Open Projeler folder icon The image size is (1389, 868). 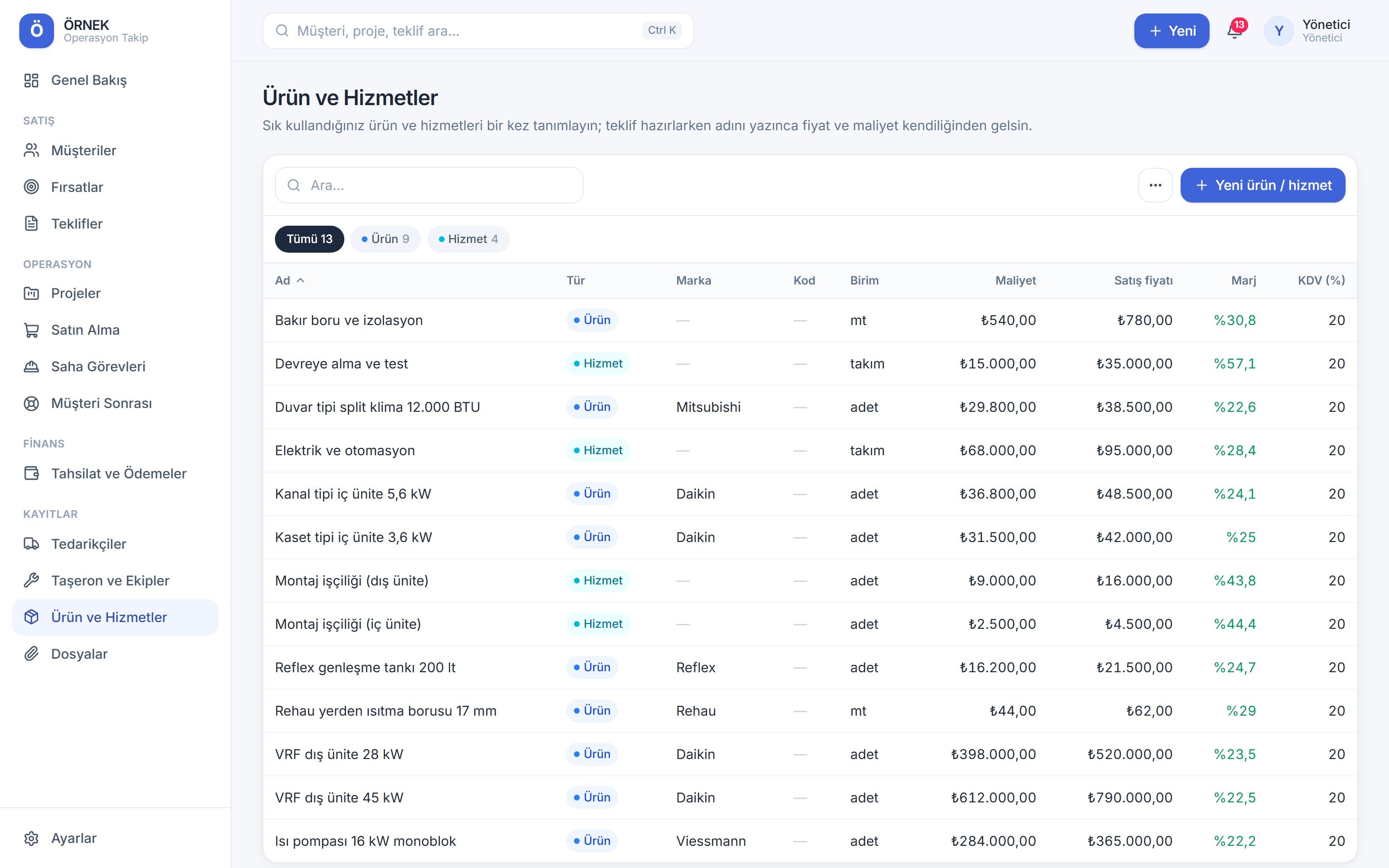tap(31, 293)
